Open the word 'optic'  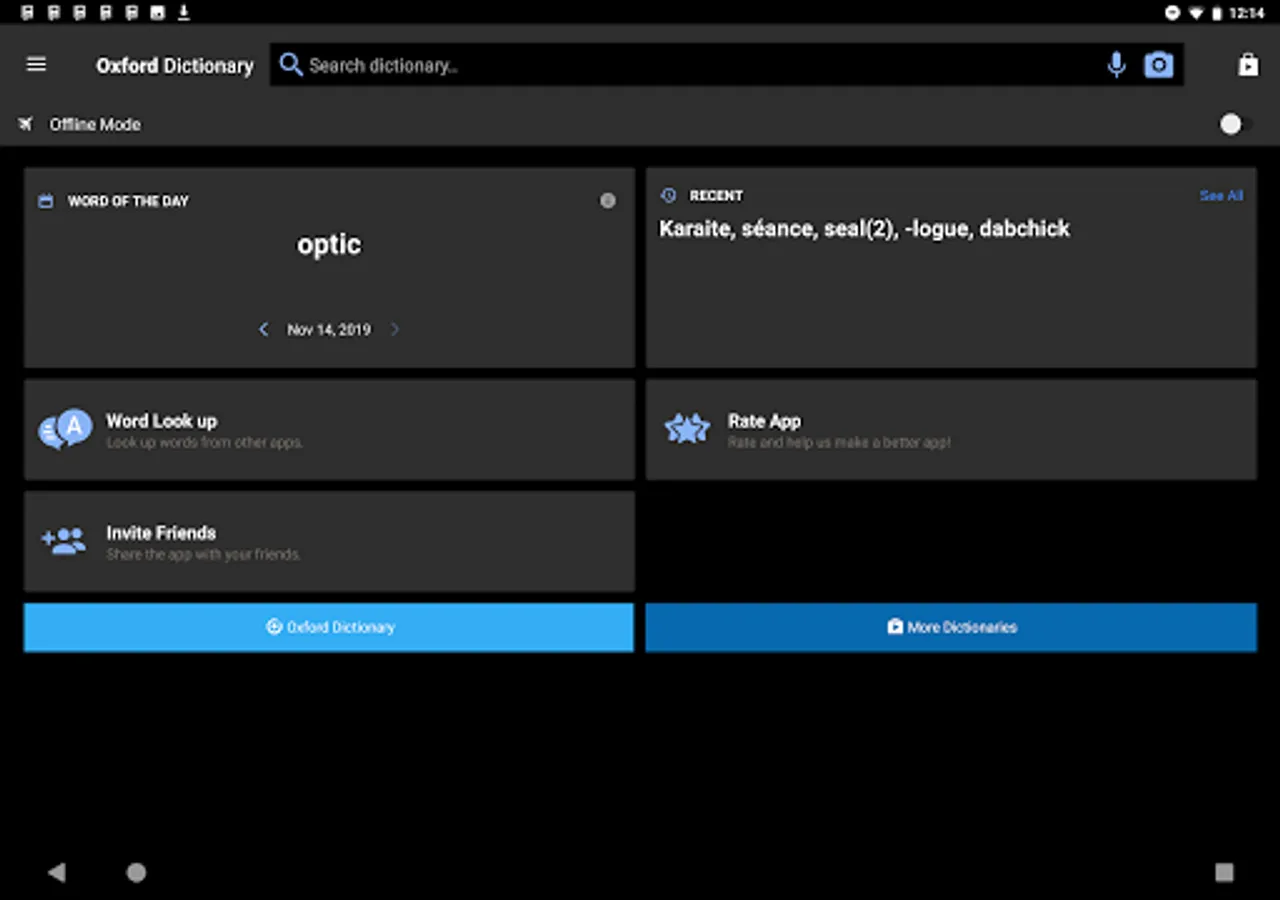click(329, 245)
